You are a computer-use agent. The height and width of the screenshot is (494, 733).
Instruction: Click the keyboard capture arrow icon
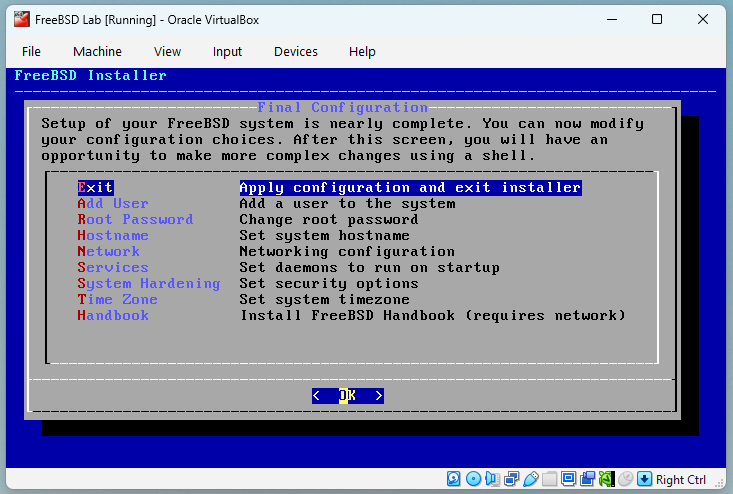pyautogui.click(x=644, y=479)
